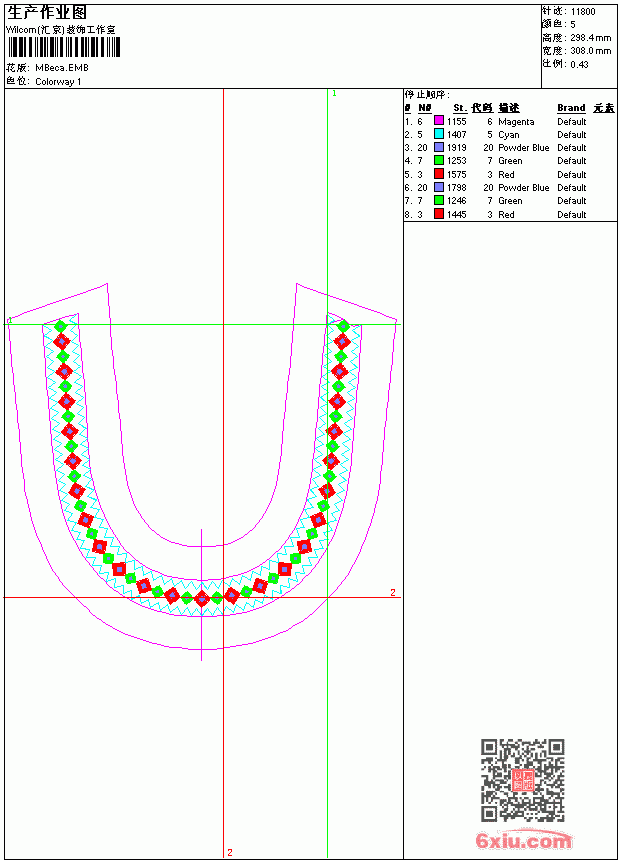620x860 pixels.
Task: Select stitch count 1919
Action: tap(456, 148)
